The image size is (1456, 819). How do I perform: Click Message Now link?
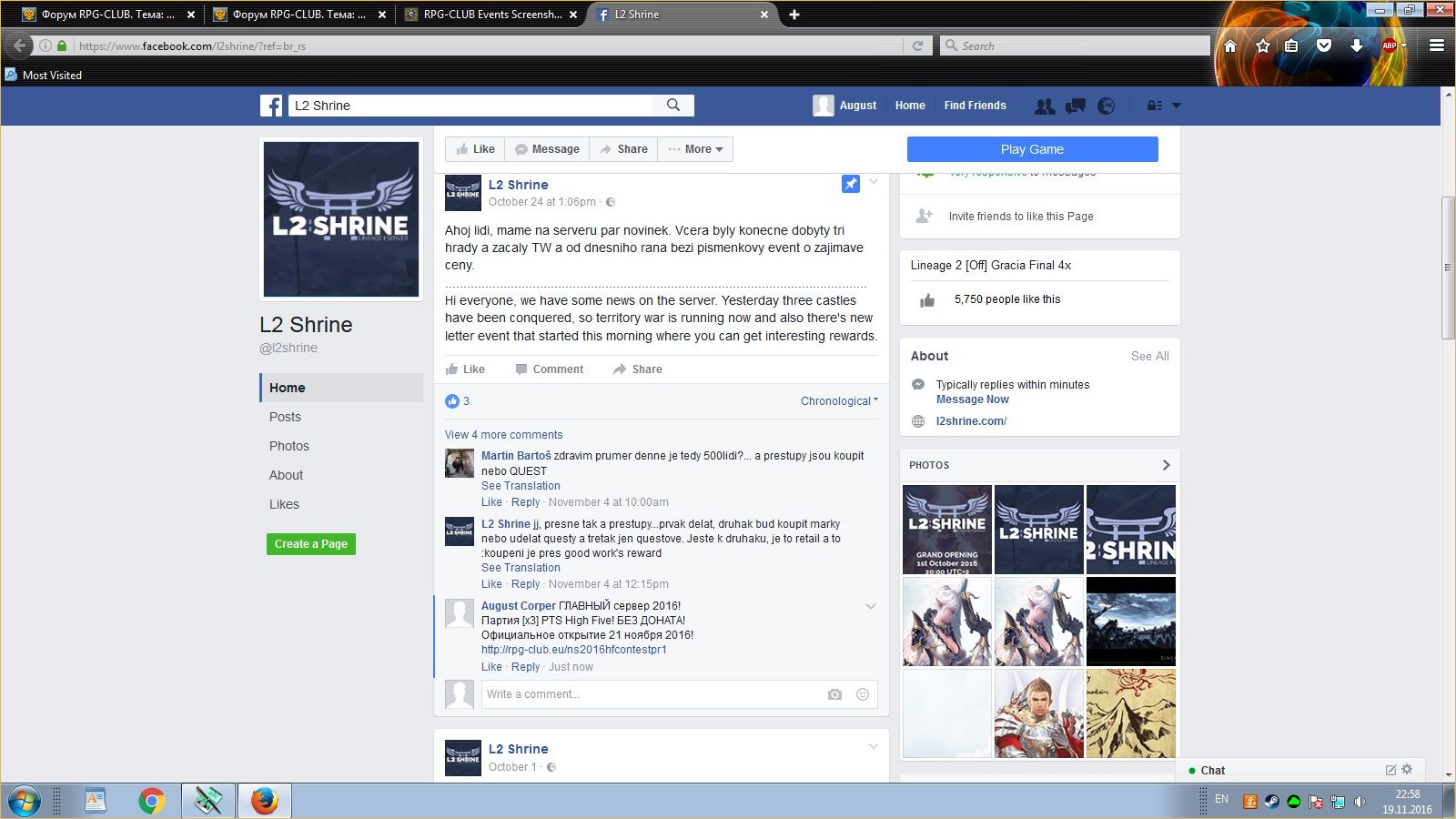pyautogui.click(x=972, y=399)
